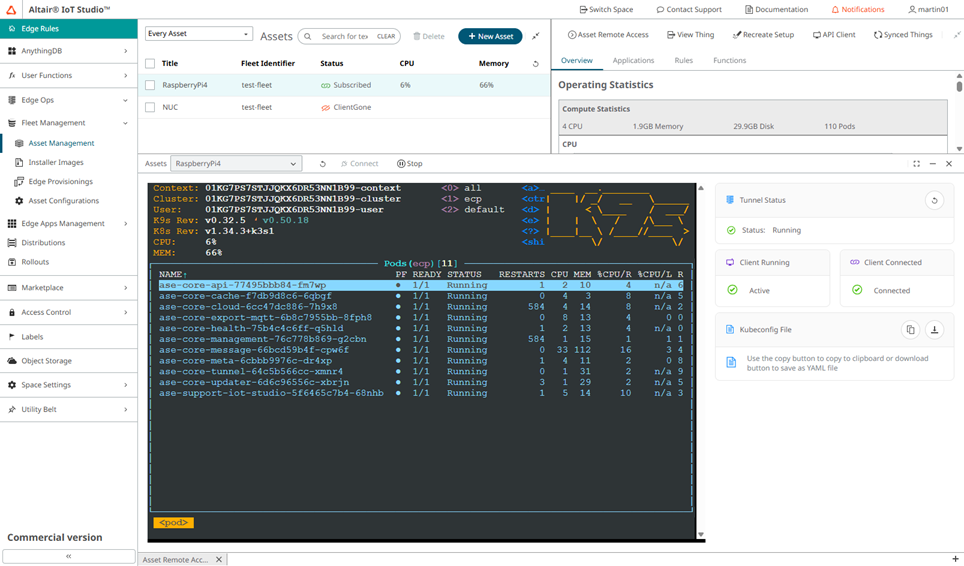Download the Kubeconfig file as YAML
The height and width of the screenshot is (566, 964).
tap(934, 330)
